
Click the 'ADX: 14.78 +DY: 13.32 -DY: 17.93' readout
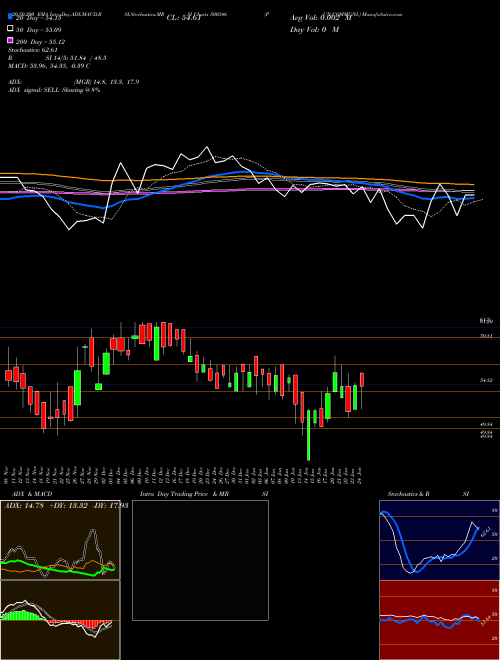click(x=66, y=505)
